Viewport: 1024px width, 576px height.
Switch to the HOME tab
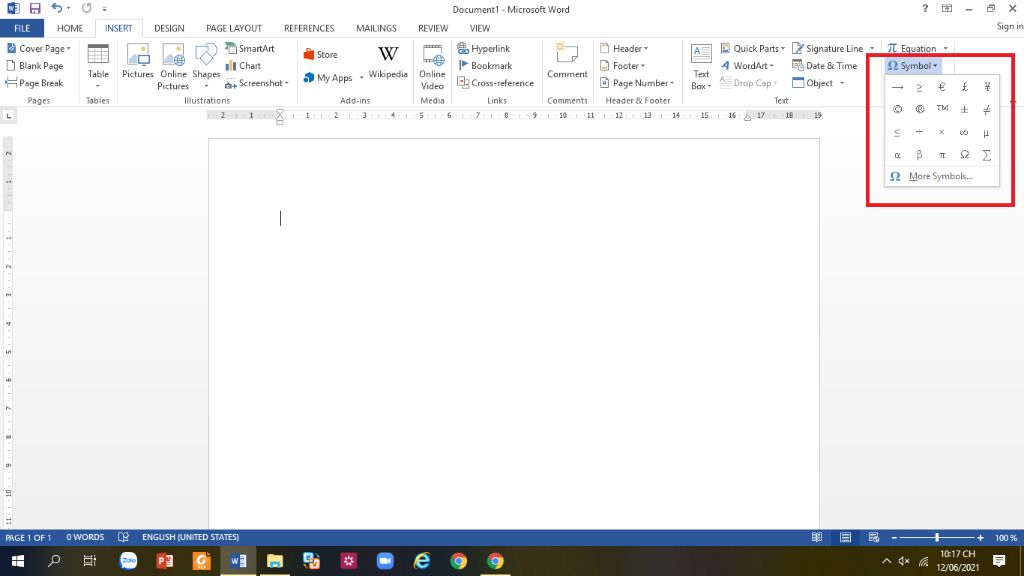click(x=70, y=28)
